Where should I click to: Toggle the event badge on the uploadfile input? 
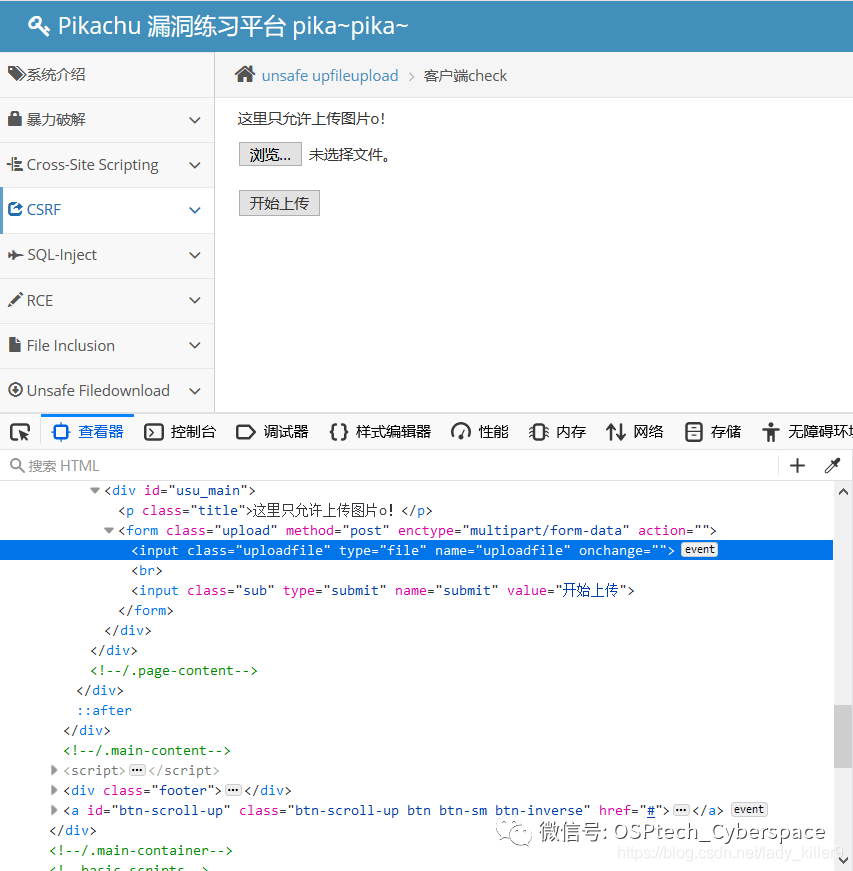698,549
